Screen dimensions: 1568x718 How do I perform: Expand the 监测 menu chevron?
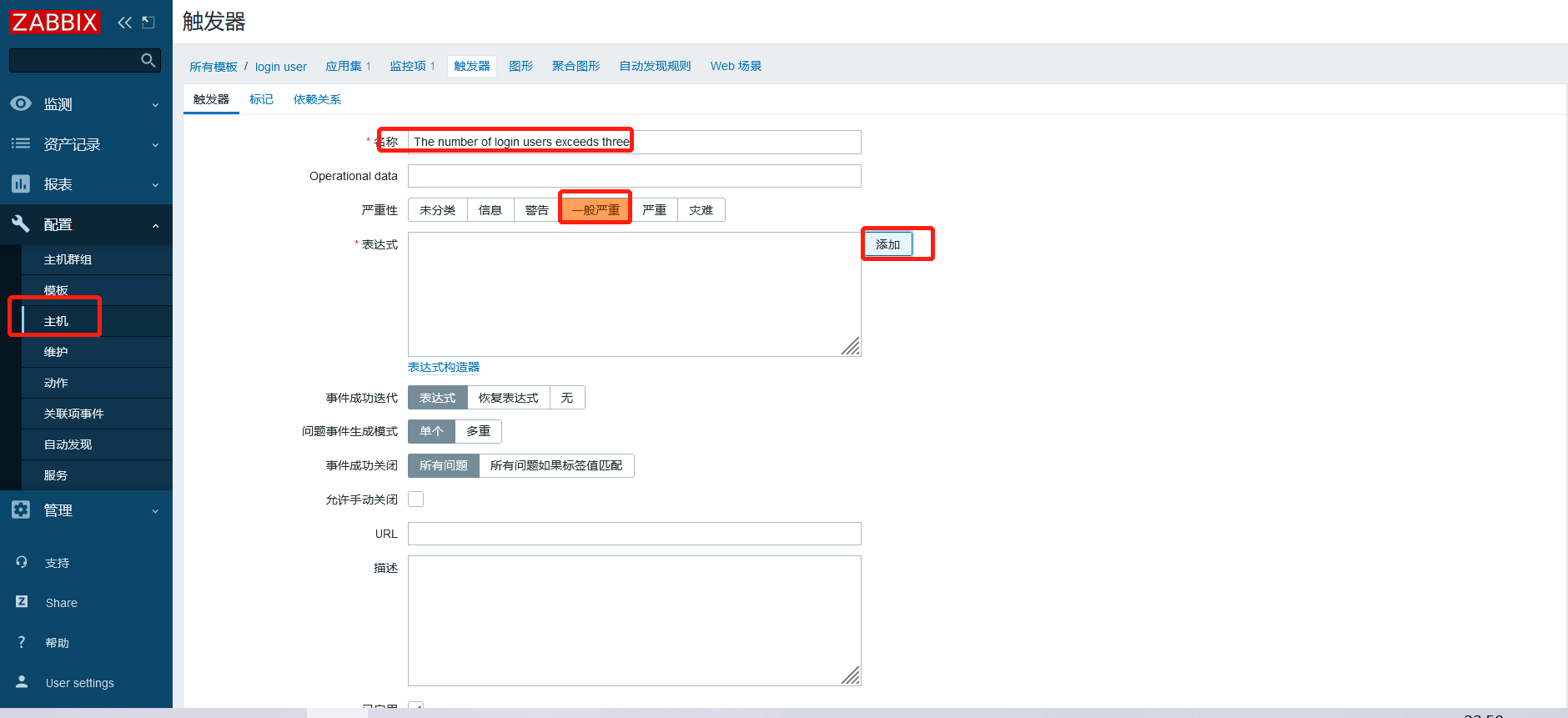[x=155, y=105]
